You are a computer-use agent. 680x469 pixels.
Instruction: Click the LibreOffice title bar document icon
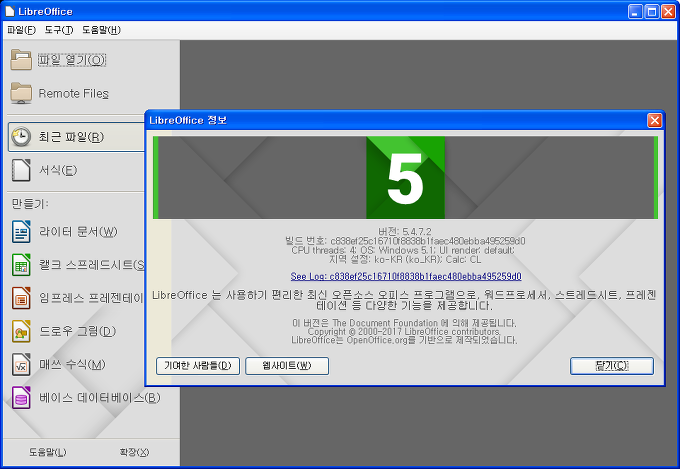pos(10,11)
